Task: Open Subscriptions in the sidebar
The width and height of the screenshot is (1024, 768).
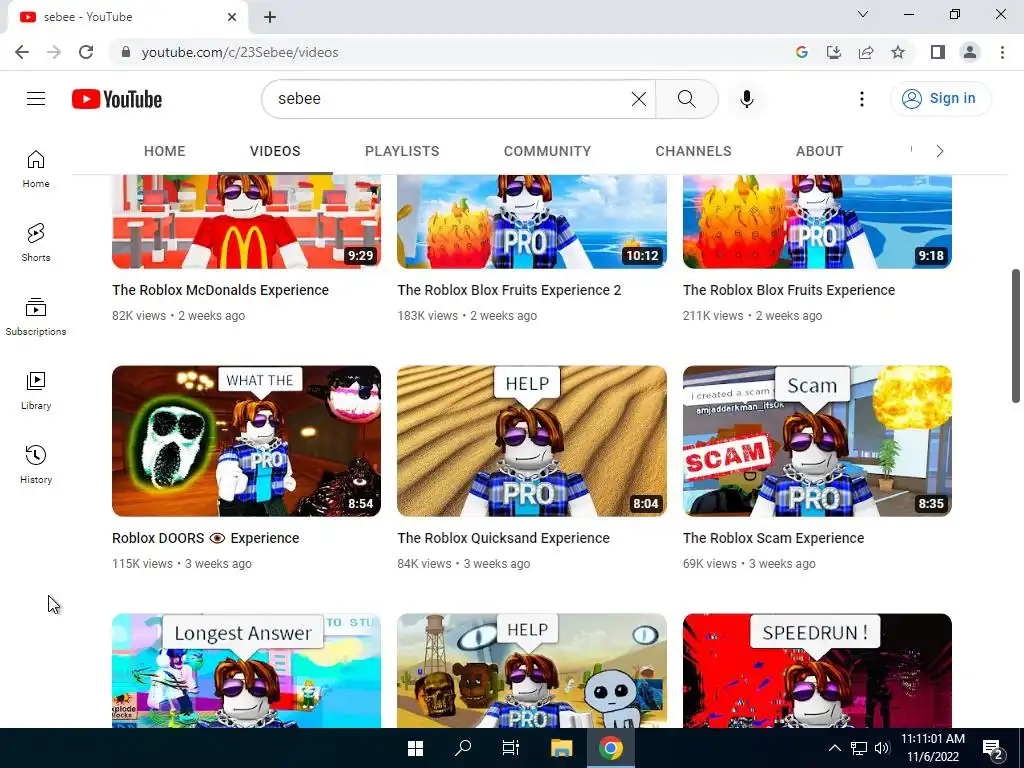Action: [x=36, y=317]
